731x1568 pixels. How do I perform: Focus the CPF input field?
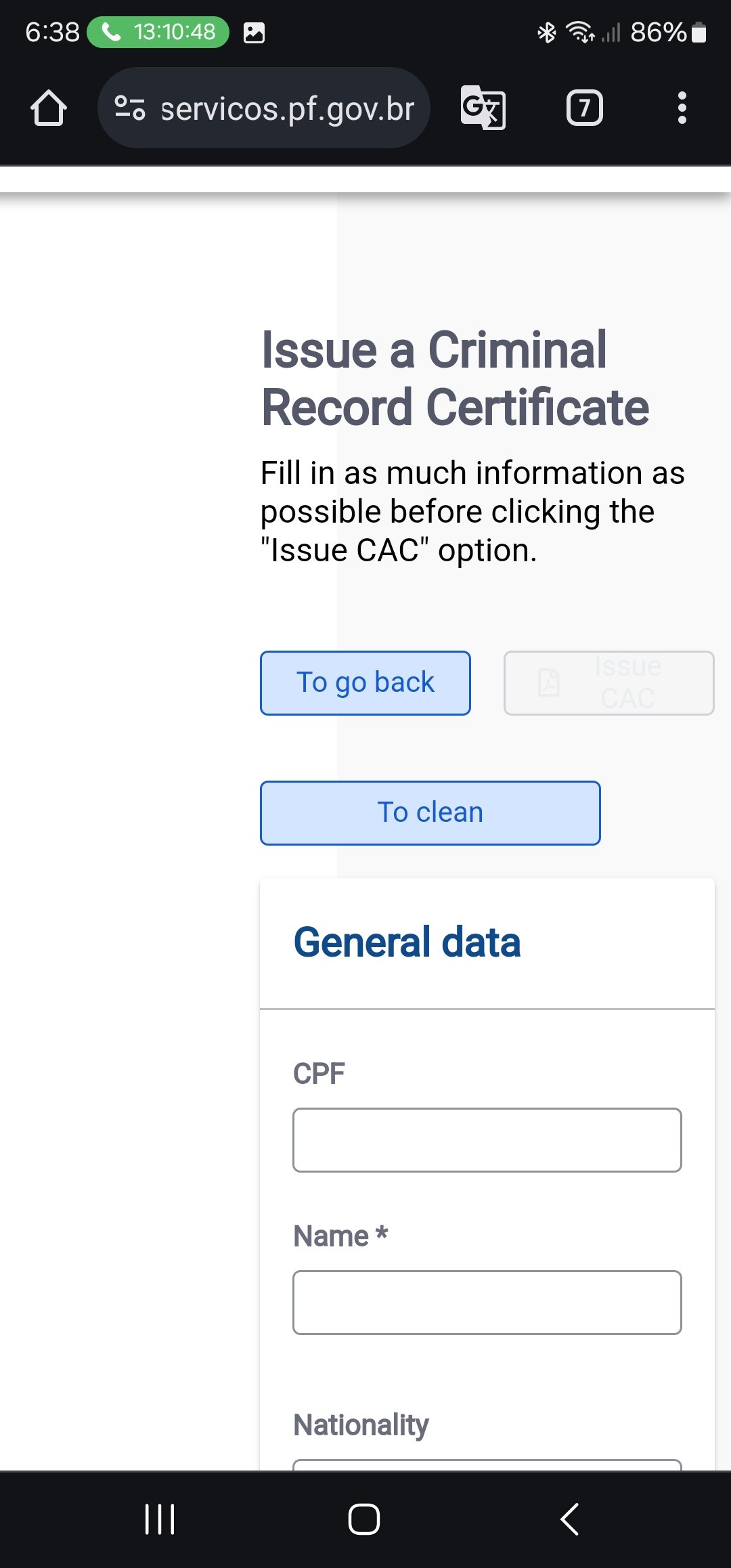click(x=487, y=1140)
